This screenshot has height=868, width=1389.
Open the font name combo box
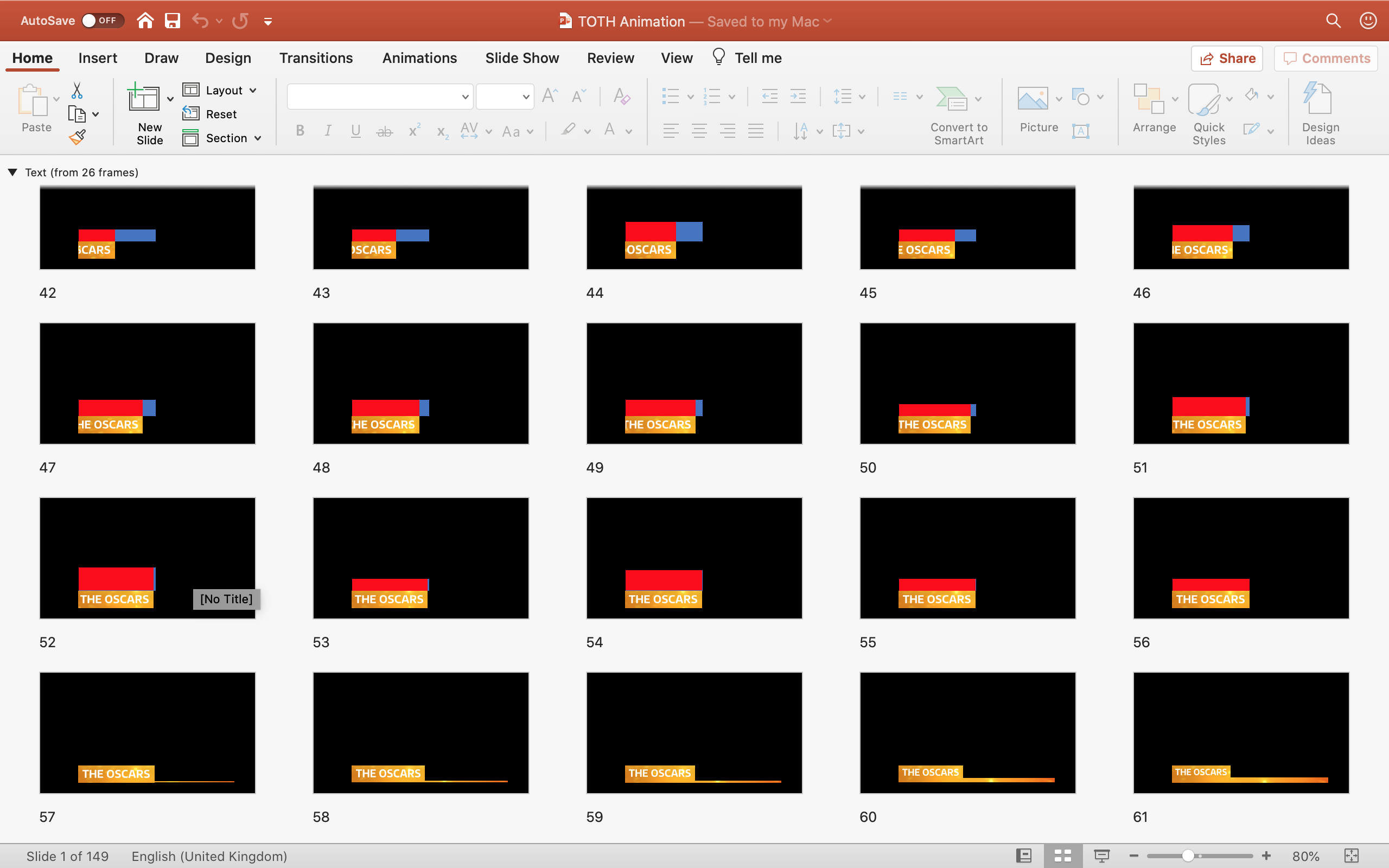[x=379, y=97]
